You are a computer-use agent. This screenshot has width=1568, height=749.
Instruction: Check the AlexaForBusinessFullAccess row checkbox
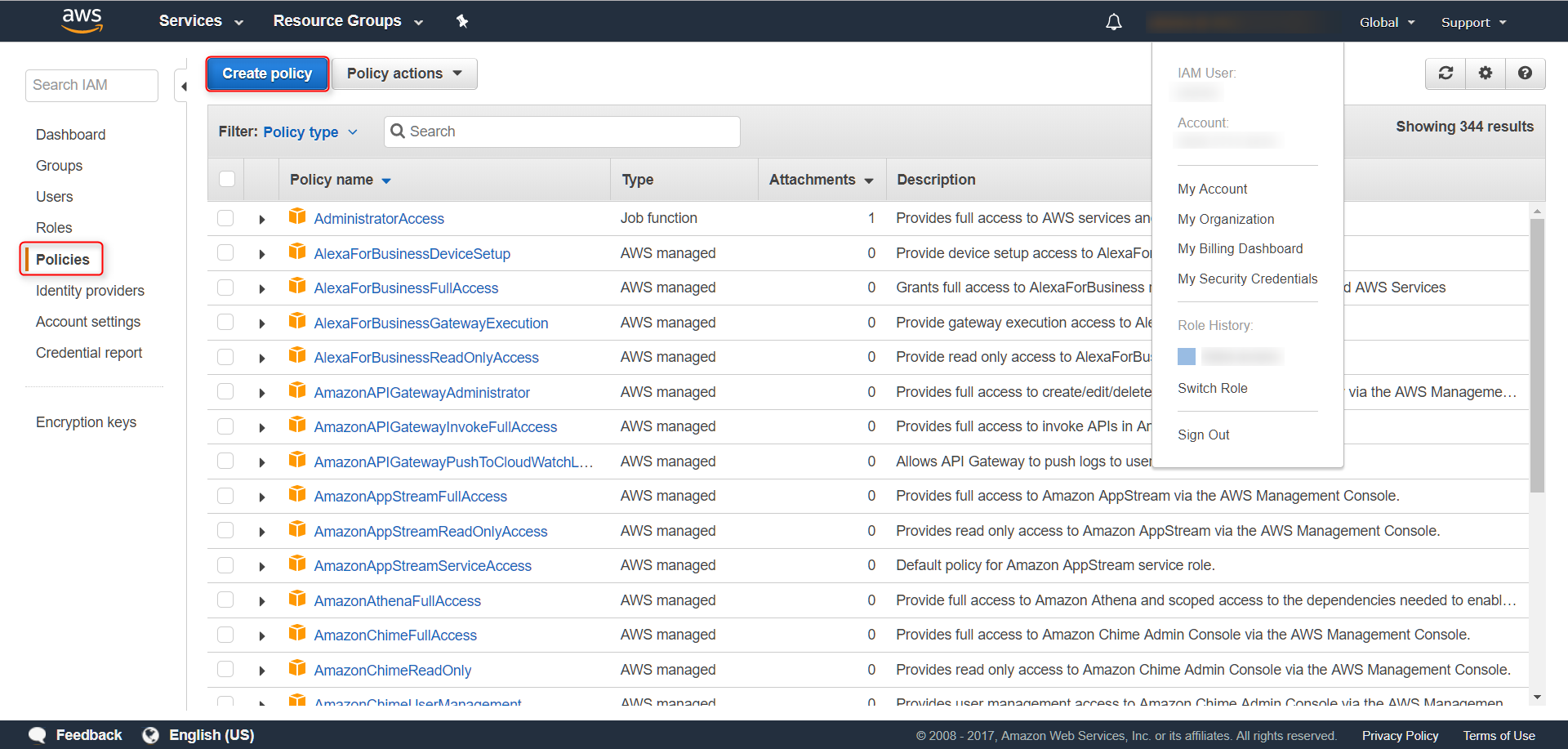pos(225,288)
